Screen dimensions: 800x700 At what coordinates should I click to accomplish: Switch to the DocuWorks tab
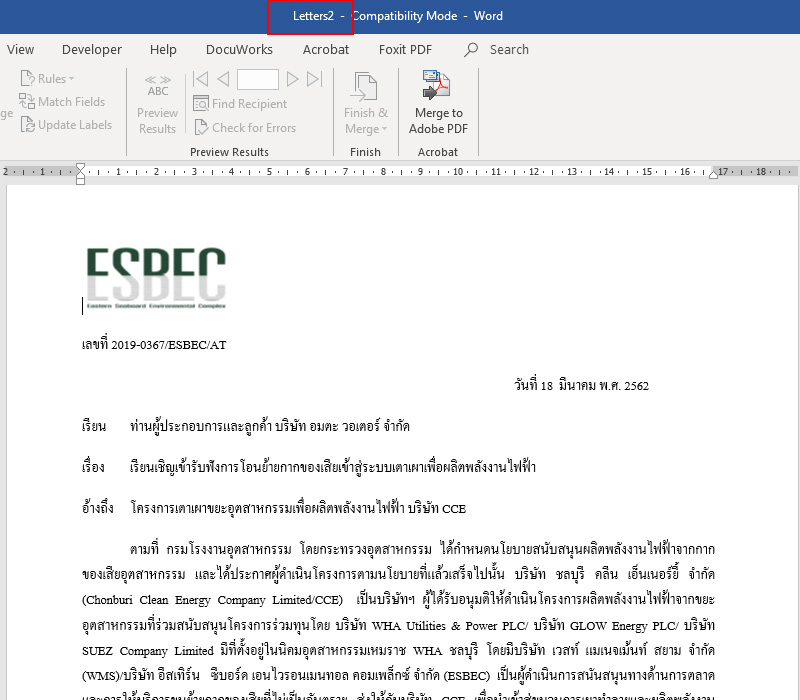(239, 49)
